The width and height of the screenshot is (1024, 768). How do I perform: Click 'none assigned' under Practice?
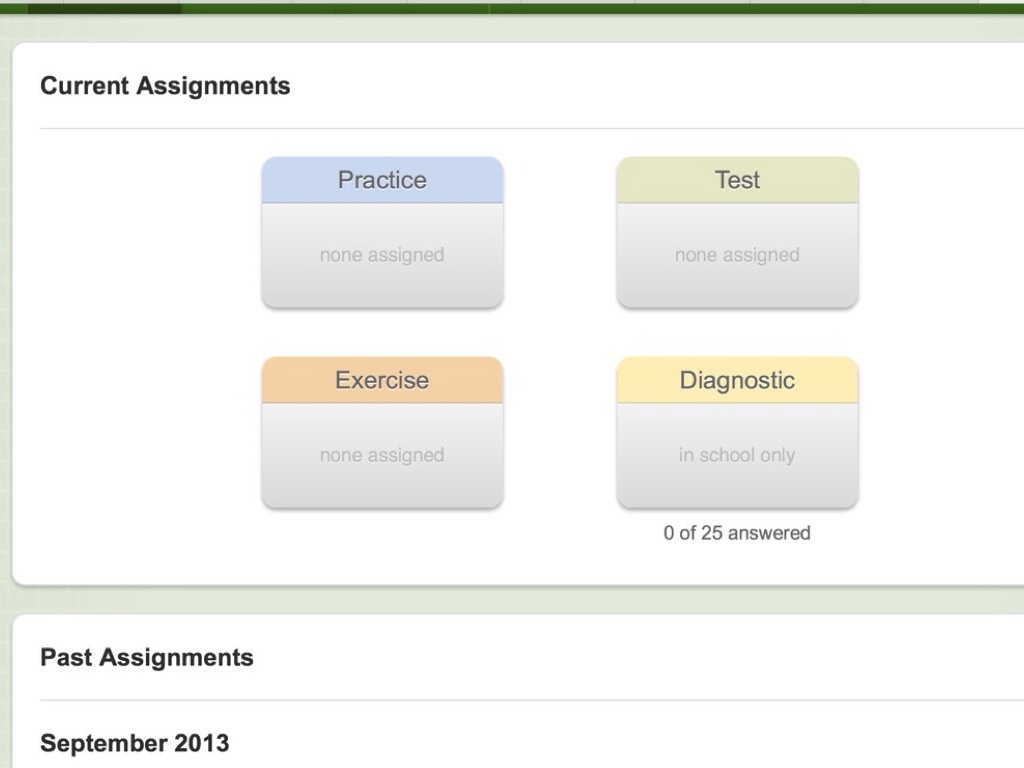click(382, 255)
